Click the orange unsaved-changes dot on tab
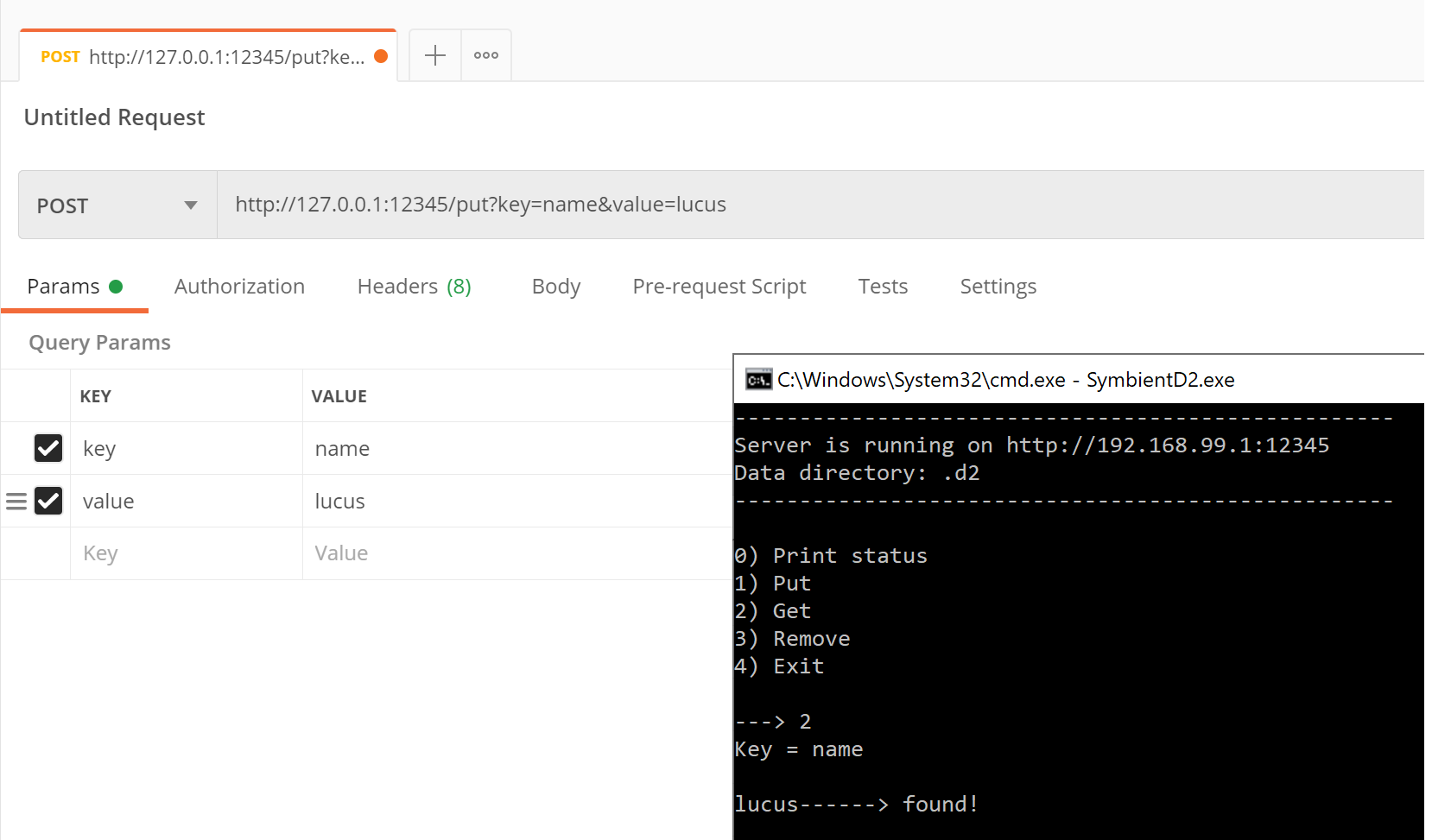 click(381, 56)
